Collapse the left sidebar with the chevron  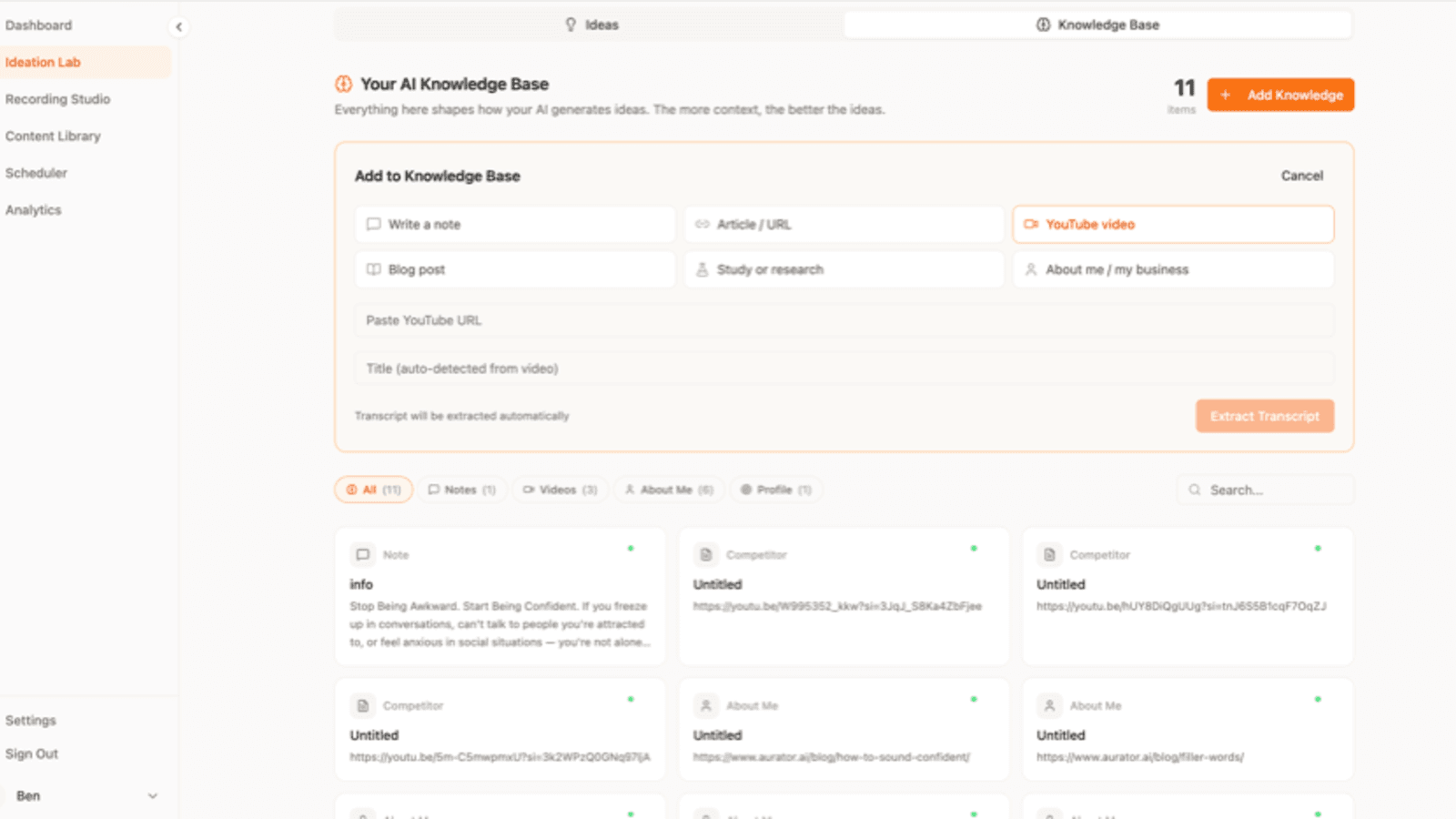coord(178,27)
